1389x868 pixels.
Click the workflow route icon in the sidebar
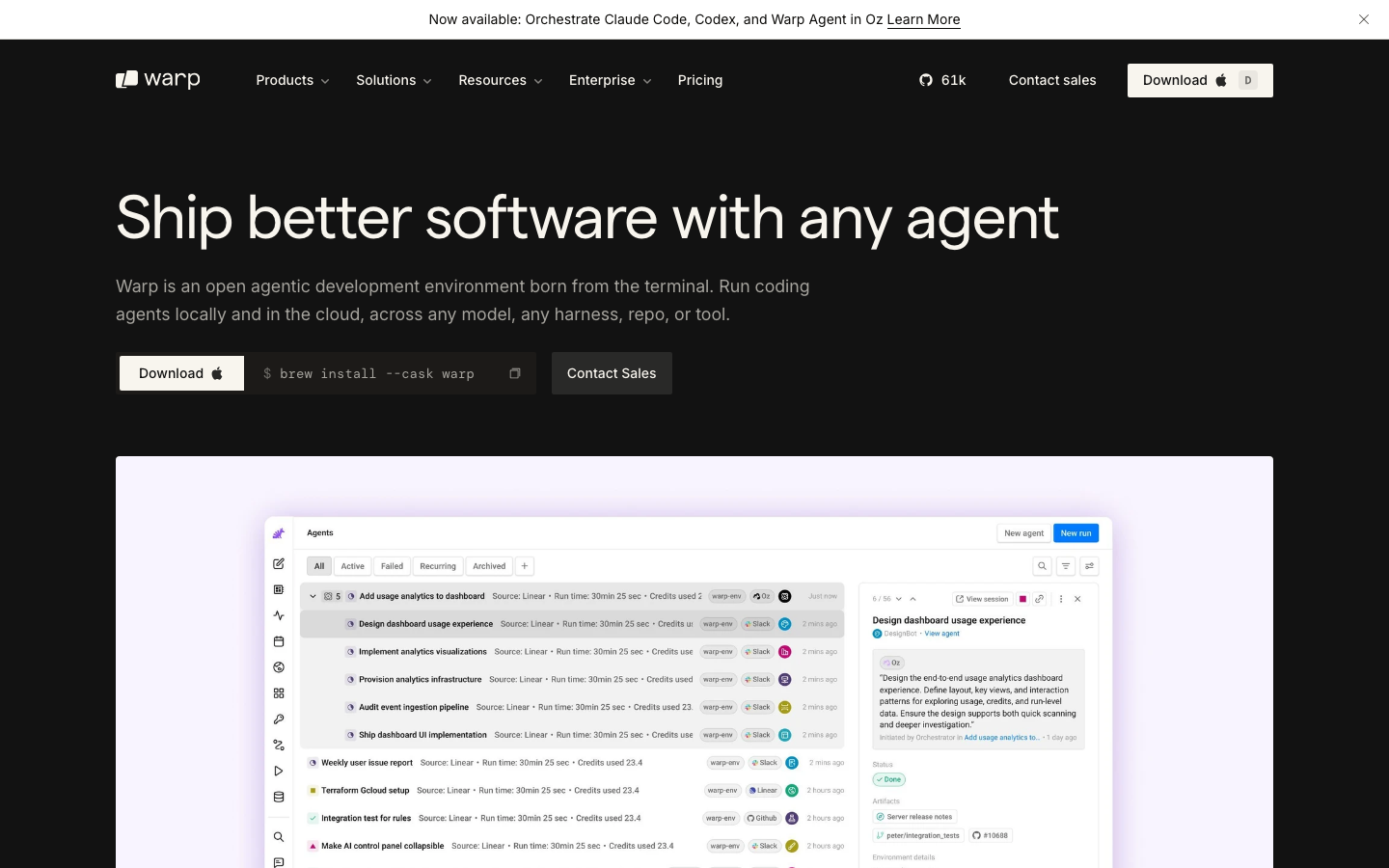coord(279,746)
